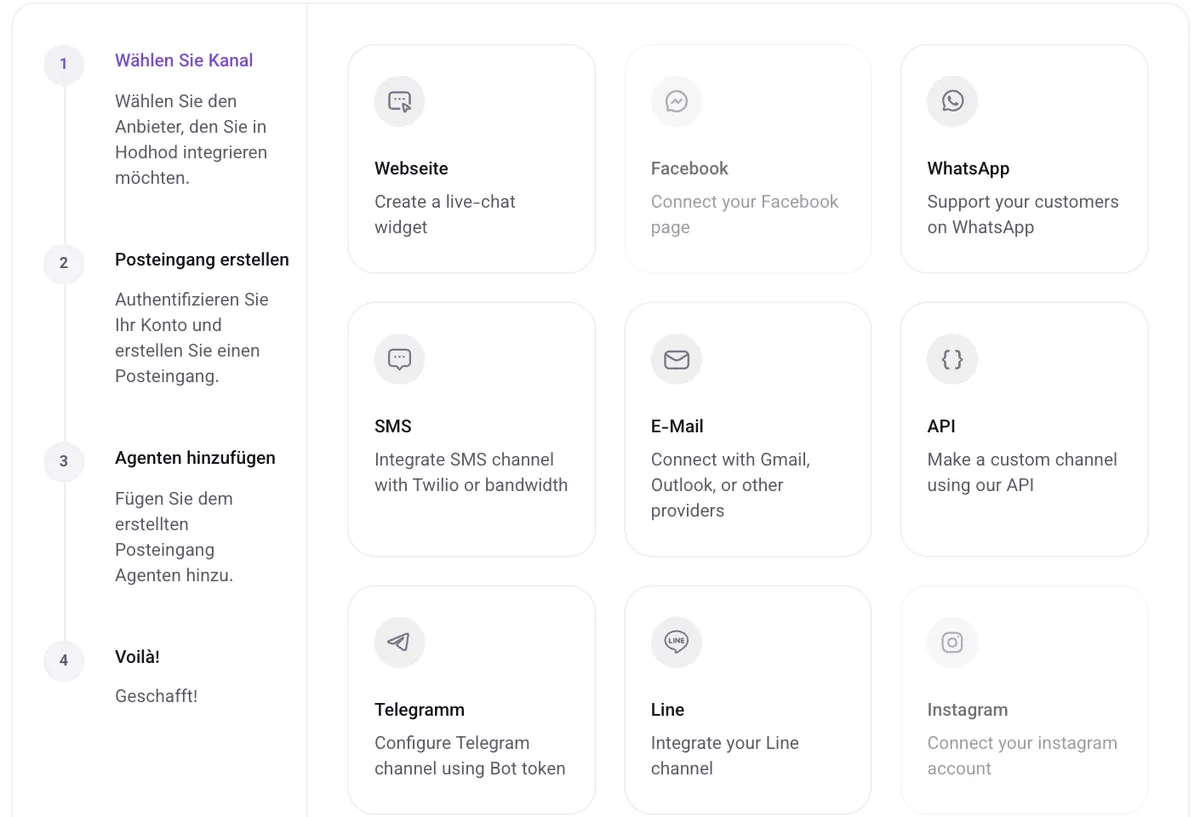Go to step 2 circle
Viewport: 1200px width, 817px height.
click(x=64, y=263)
